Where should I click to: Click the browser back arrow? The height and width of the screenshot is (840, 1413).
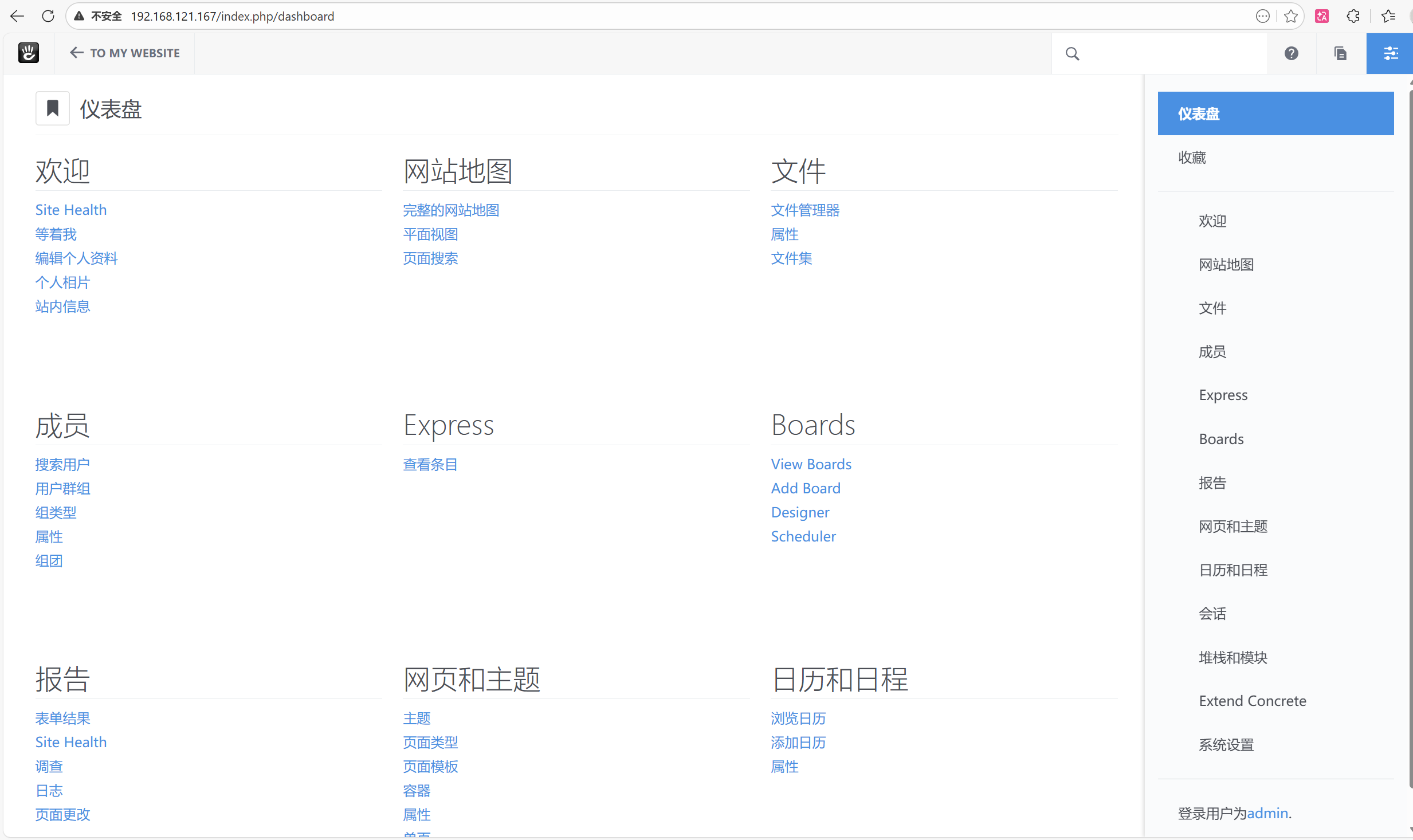pos(17,16)
